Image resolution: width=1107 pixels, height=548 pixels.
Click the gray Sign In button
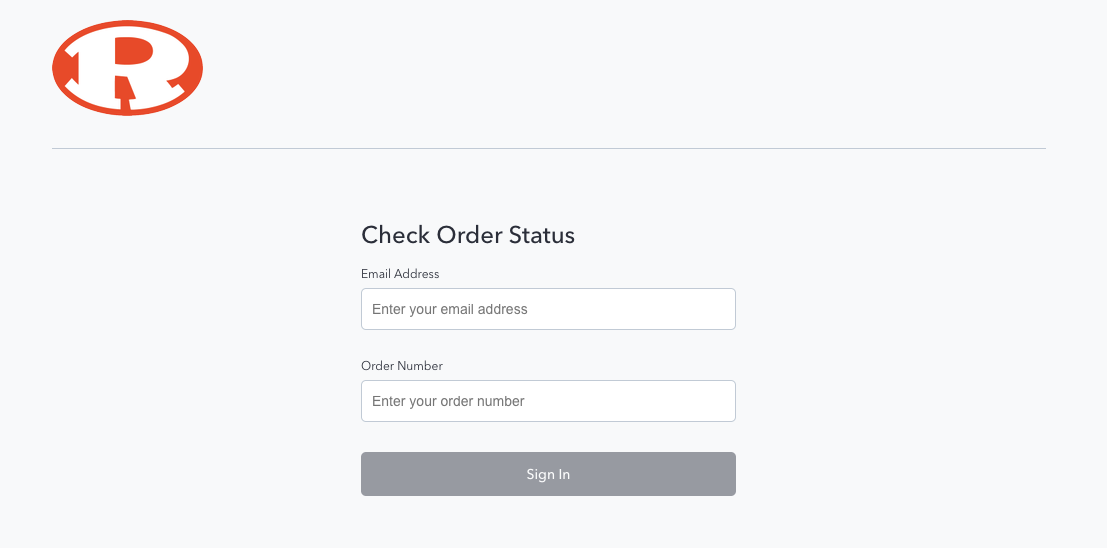point(548,474)
